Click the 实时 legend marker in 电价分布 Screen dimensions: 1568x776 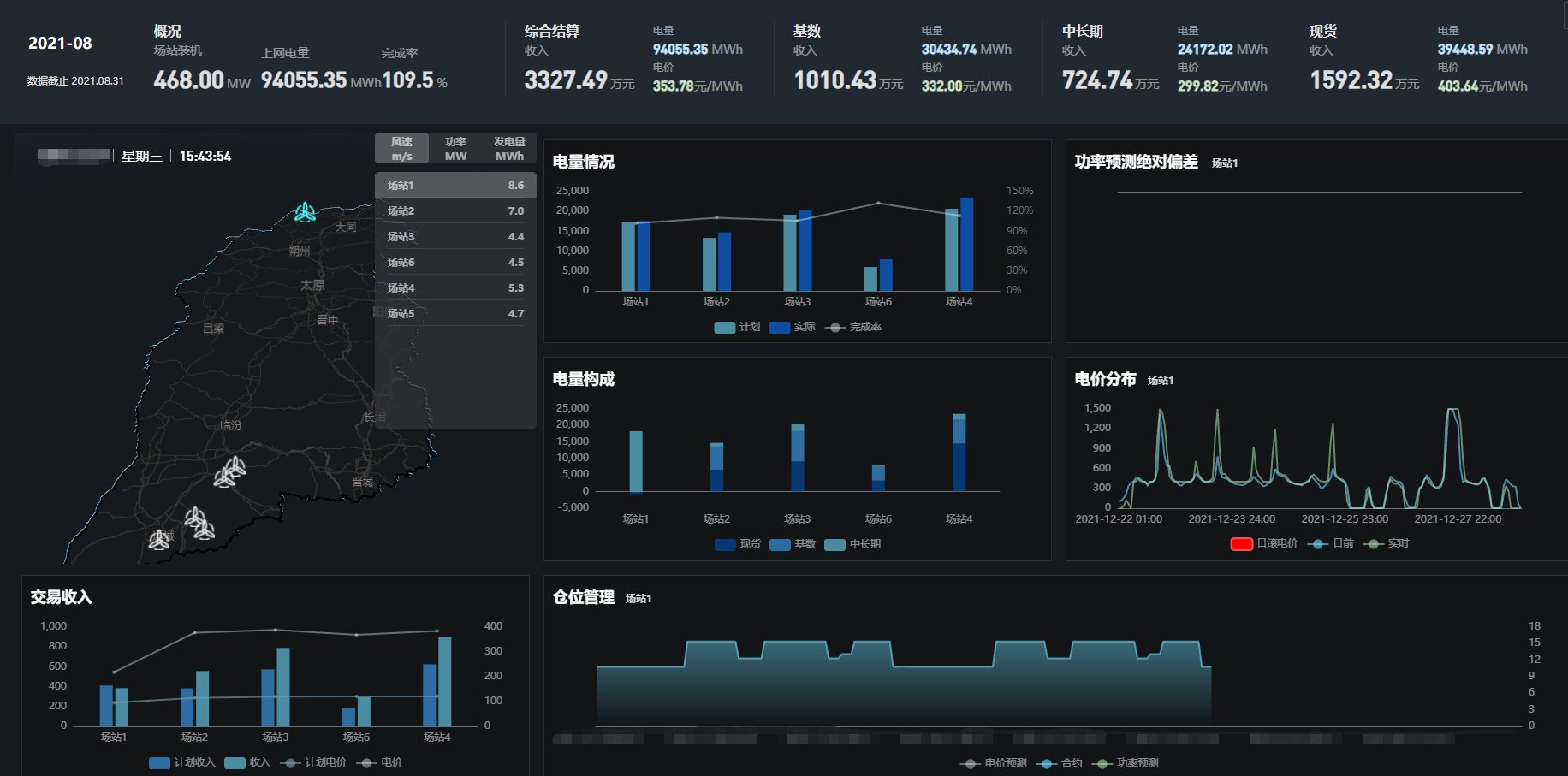click(x=1373, y=544)
